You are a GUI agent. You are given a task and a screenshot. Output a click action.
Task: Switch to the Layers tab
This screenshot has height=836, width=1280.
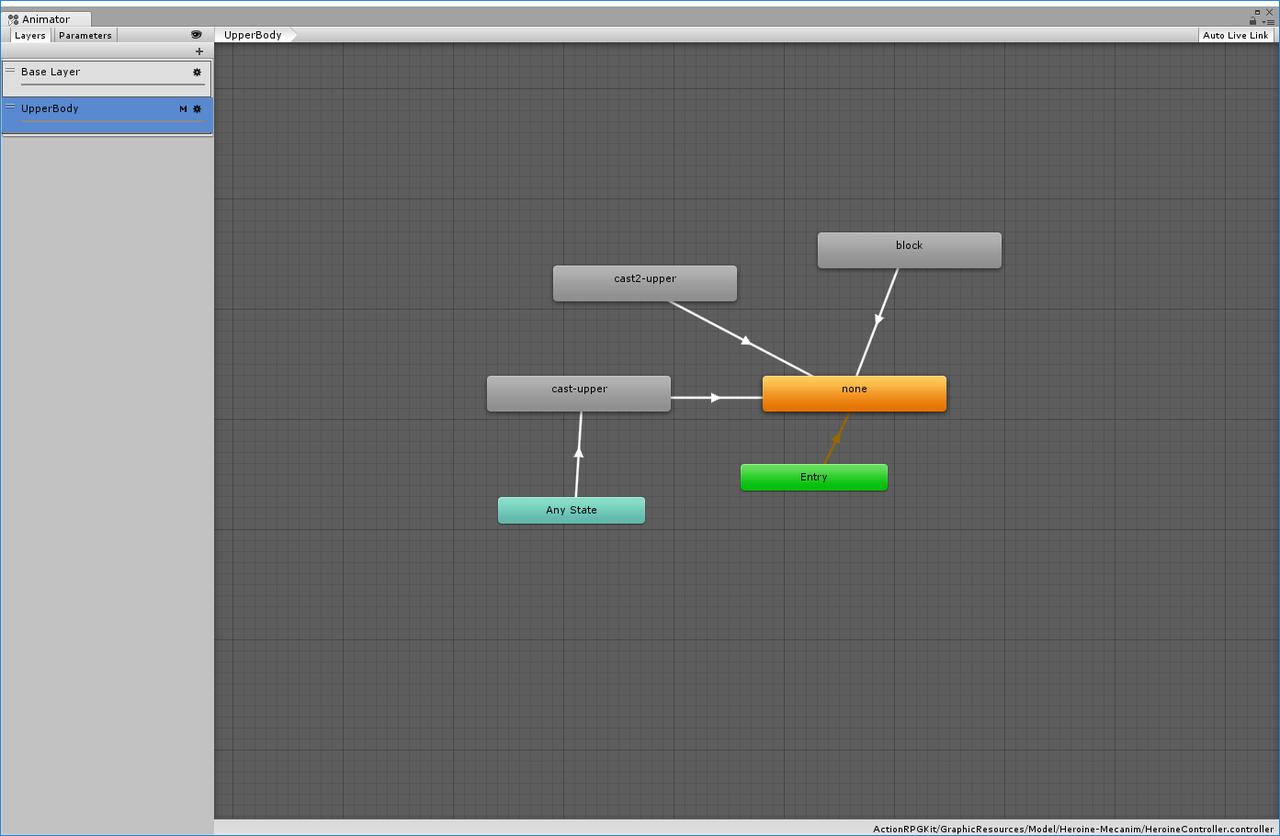coord(29,34)
